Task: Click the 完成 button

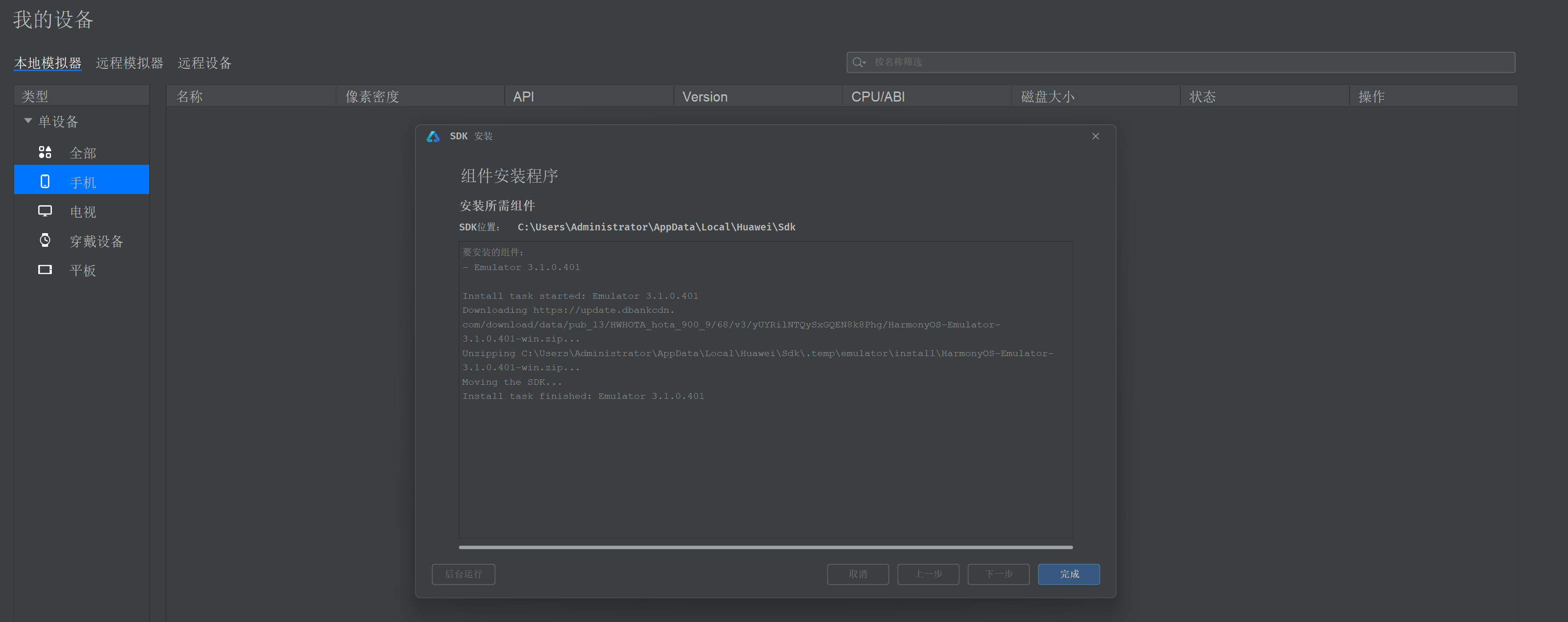Action: [x=1069, y=574]
